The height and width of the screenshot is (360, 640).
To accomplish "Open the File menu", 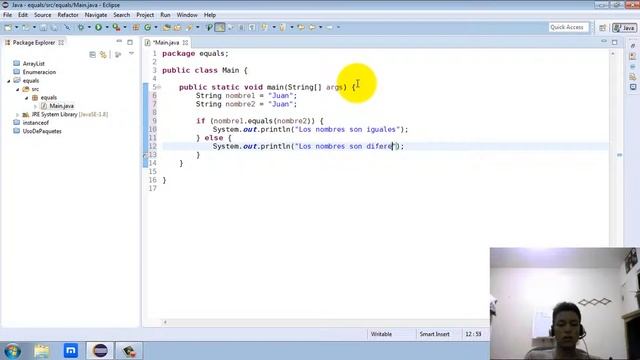I will pos(7,15).
